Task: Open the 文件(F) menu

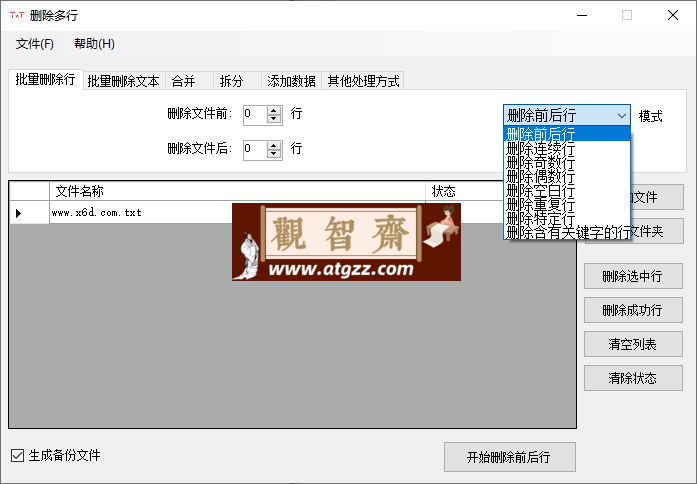Action: tap(35, 44)
